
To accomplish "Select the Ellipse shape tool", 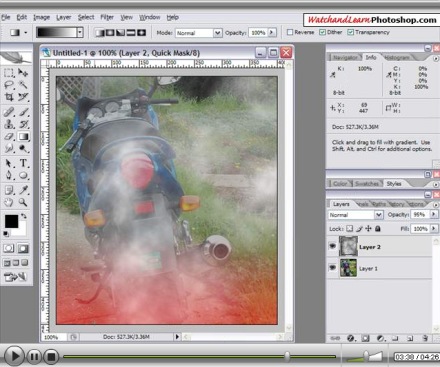I will point(23,175).
